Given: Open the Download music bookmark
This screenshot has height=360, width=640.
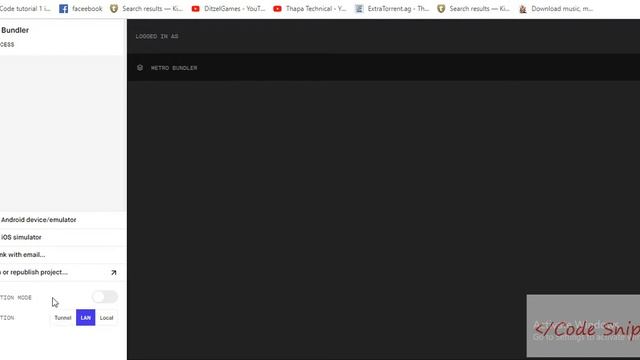Looking at the screenshot, I should coord(556,9).
